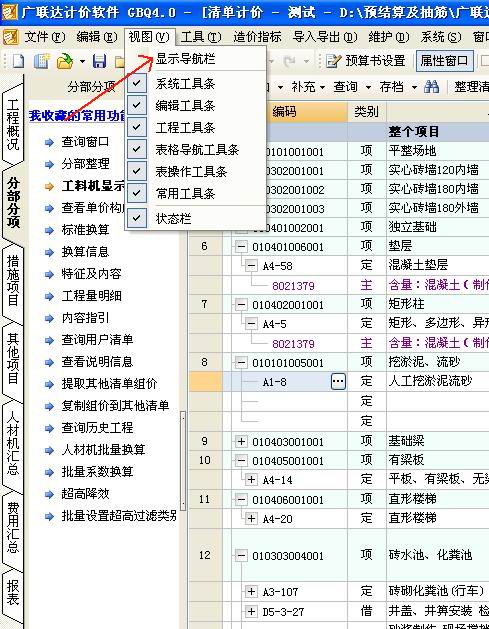Viewport: 489px width, 629px height.
Task: Click the new blank document toolbar icon
Action: [18, 61]
